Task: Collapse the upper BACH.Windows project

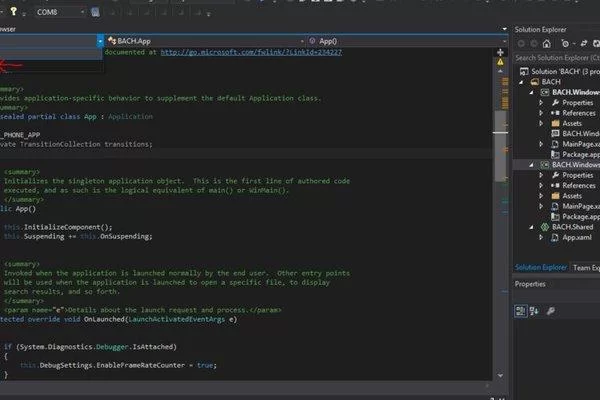Action: tap(532, 92)
